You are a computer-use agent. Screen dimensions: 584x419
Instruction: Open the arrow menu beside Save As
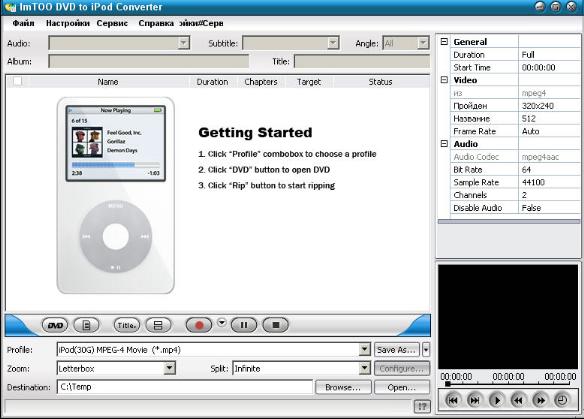pos(426,350)
